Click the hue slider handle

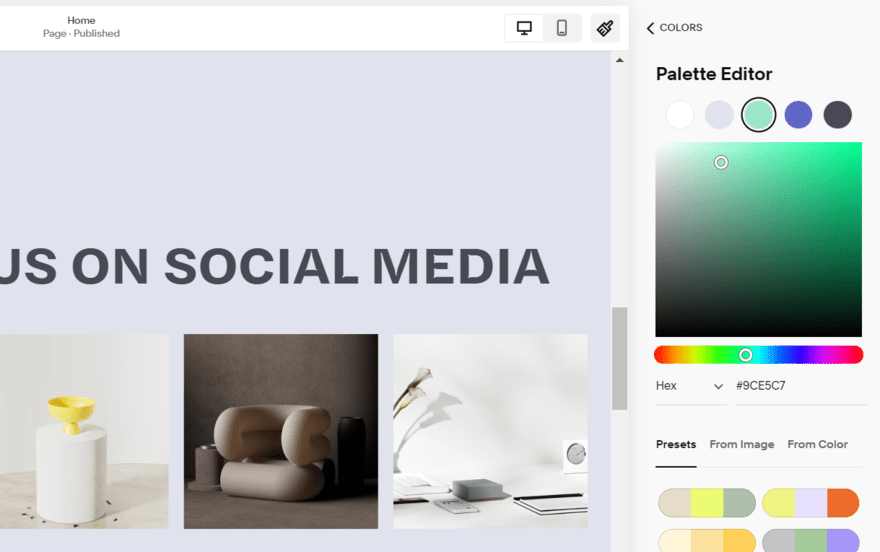point(745,355)
